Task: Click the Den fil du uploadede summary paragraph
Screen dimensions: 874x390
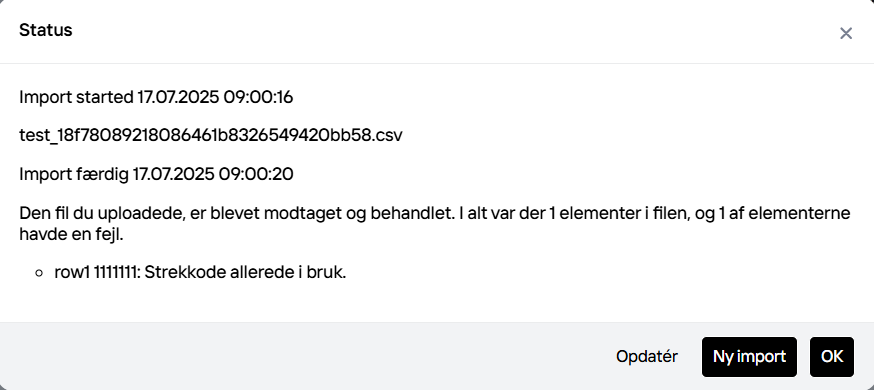Action: click(x=435, y=224)
